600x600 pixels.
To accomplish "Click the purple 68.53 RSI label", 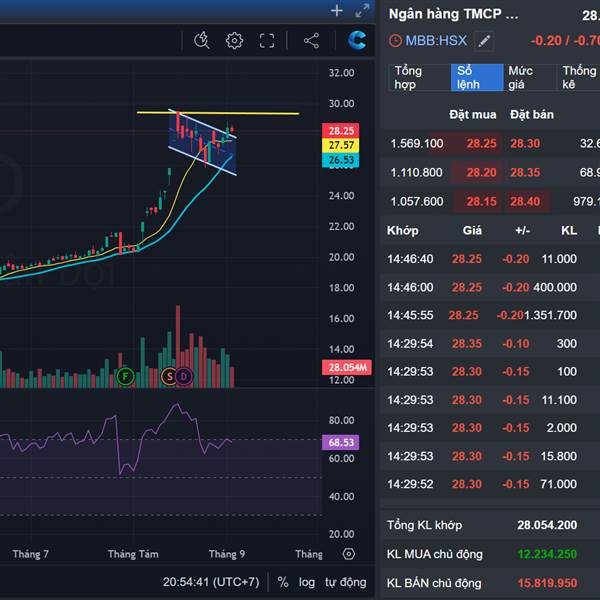I will pos(341,442).
